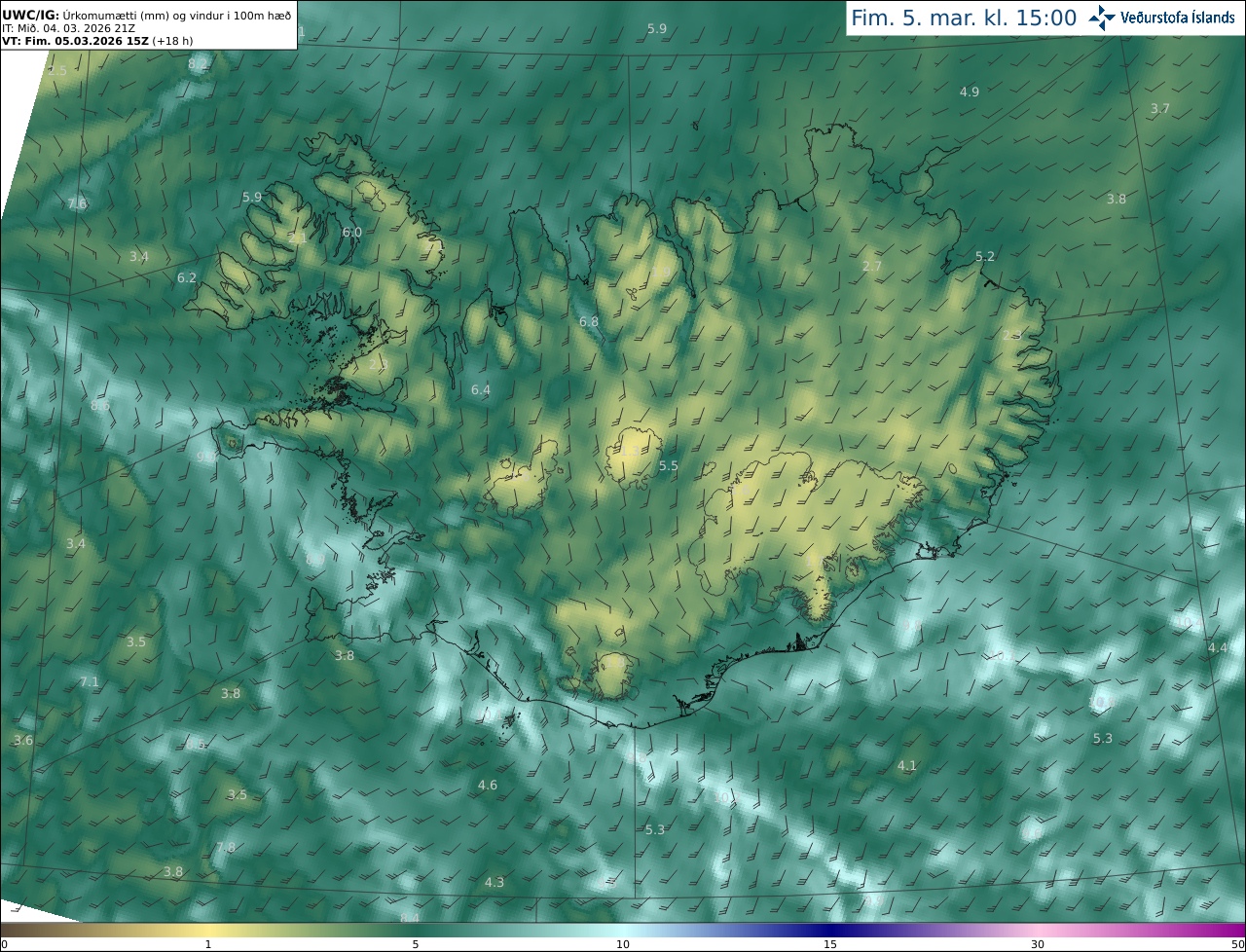Click the 30 tick on the color scale
Screen dimensions: 1246x952
click(x=1038, y=944)
